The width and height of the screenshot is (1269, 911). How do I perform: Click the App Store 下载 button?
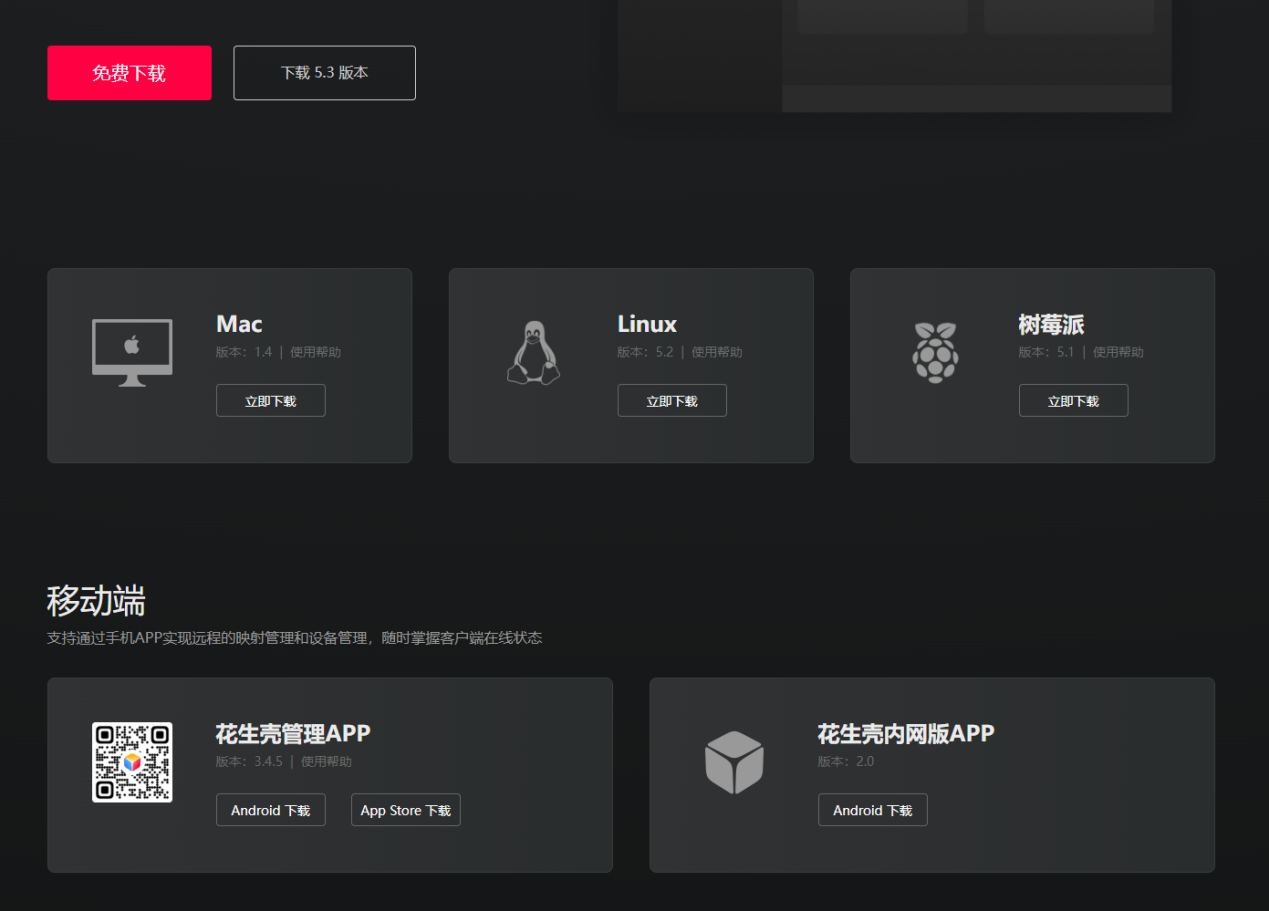(406, 810)
